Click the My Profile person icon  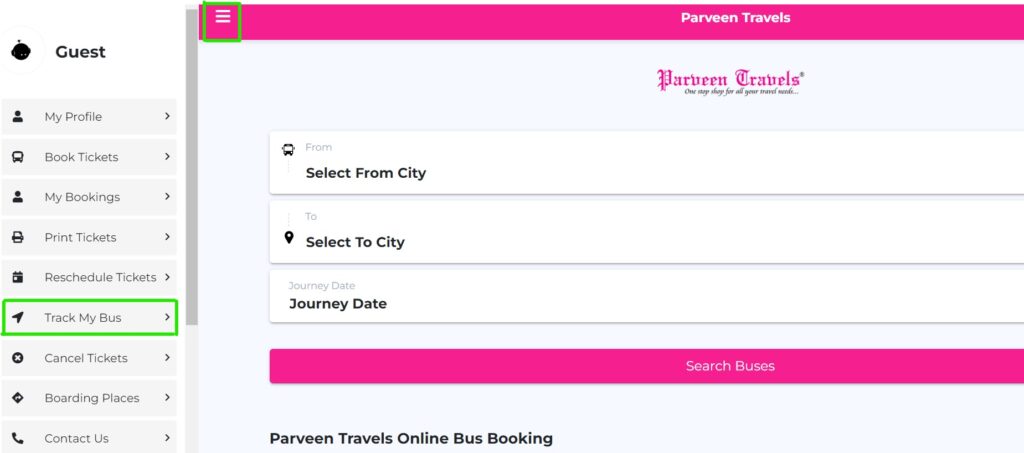[x=18, y=116]
